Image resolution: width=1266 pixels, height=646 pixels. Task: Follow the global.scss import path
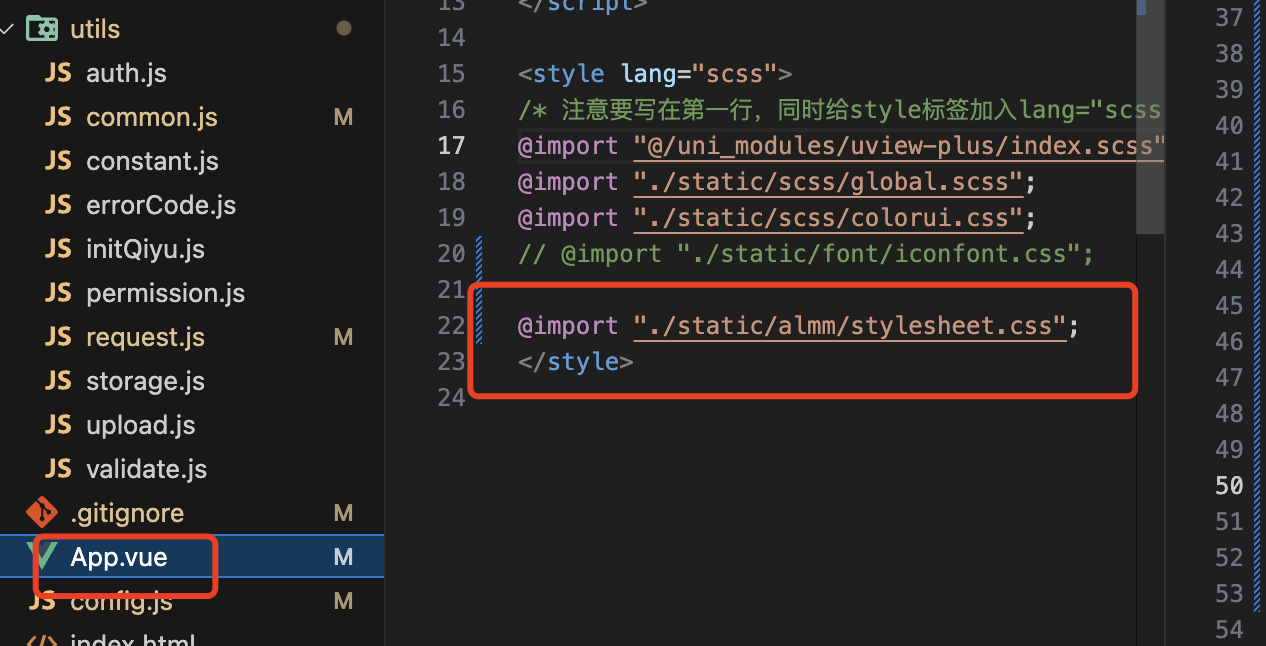(x=828, y=182)
